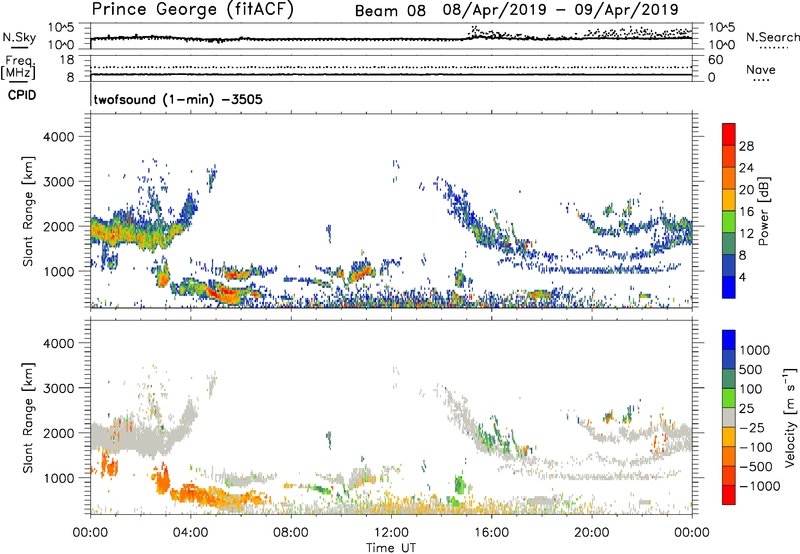Click the blue bottom of Power color bar
The height and width of the screenshot is (554, 800).
point(729,287)
